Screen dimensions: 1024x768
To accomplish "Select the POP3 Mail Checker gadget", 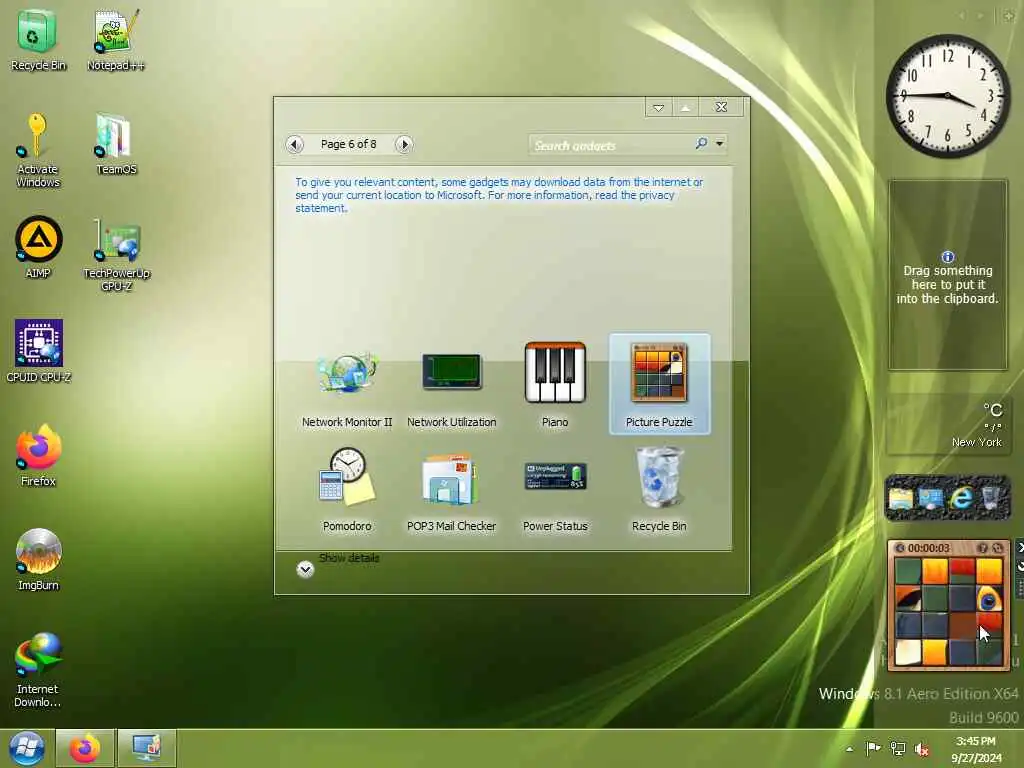I will pos(451,490).
